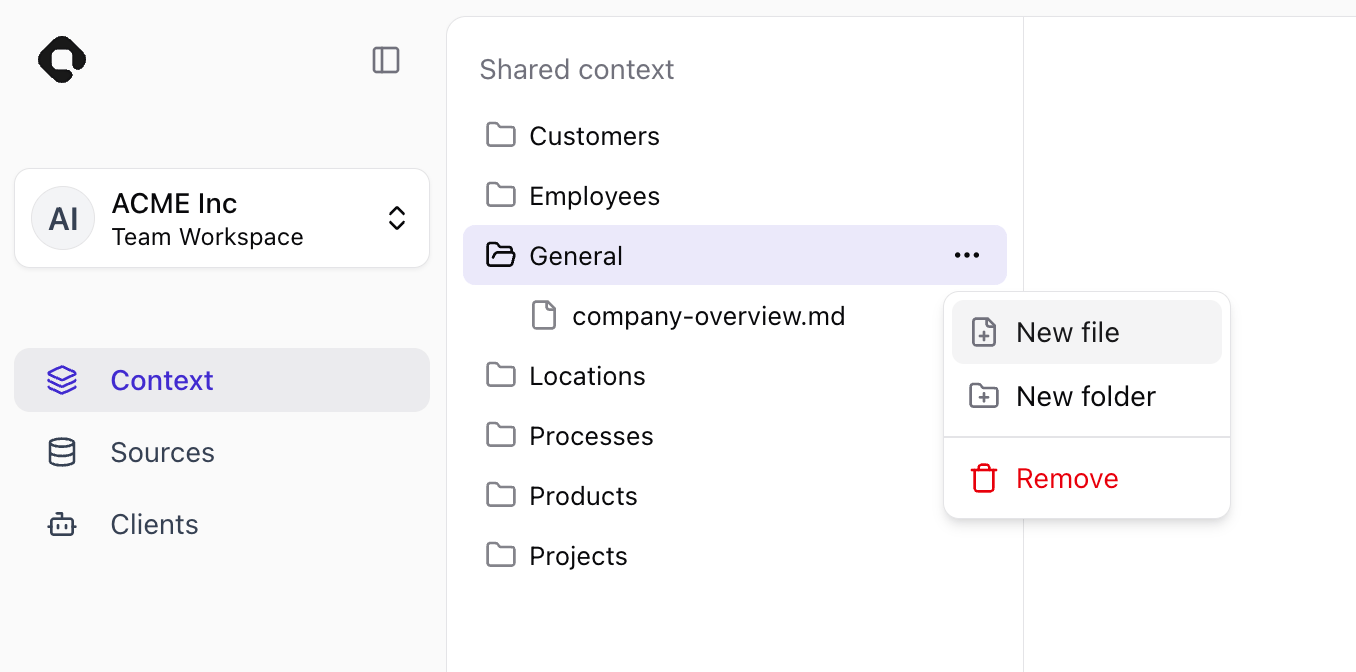Click the Projects folder icon
Screen dimensions: 1356x672
[501, 555]
